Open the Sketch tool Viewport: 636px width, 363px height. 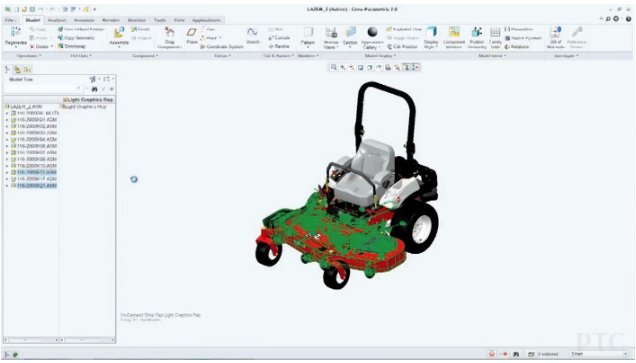point(252,32)
